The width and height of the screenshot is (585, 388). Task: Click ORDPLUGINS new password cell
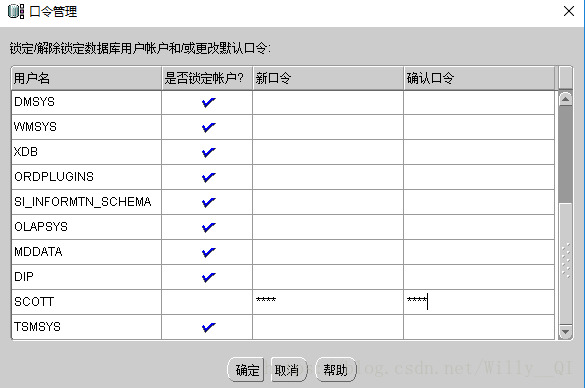click(x=328, y=177)
